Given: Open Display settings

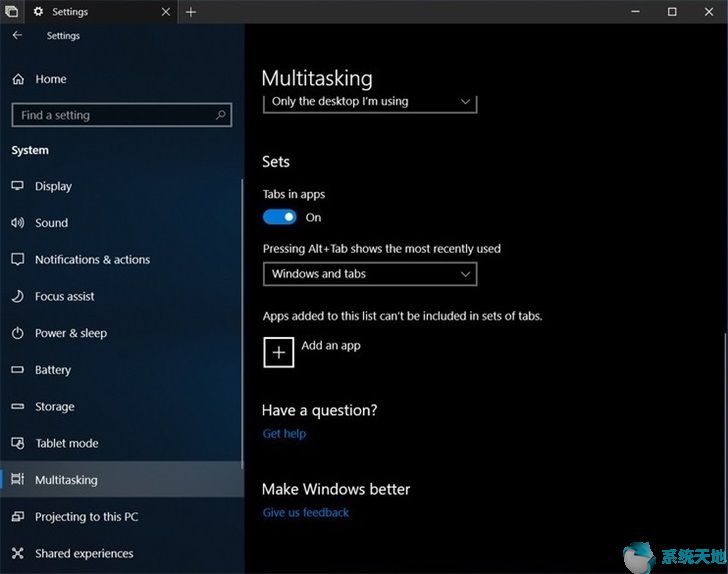Looking at the screenshot, I should tap(122, 186).
